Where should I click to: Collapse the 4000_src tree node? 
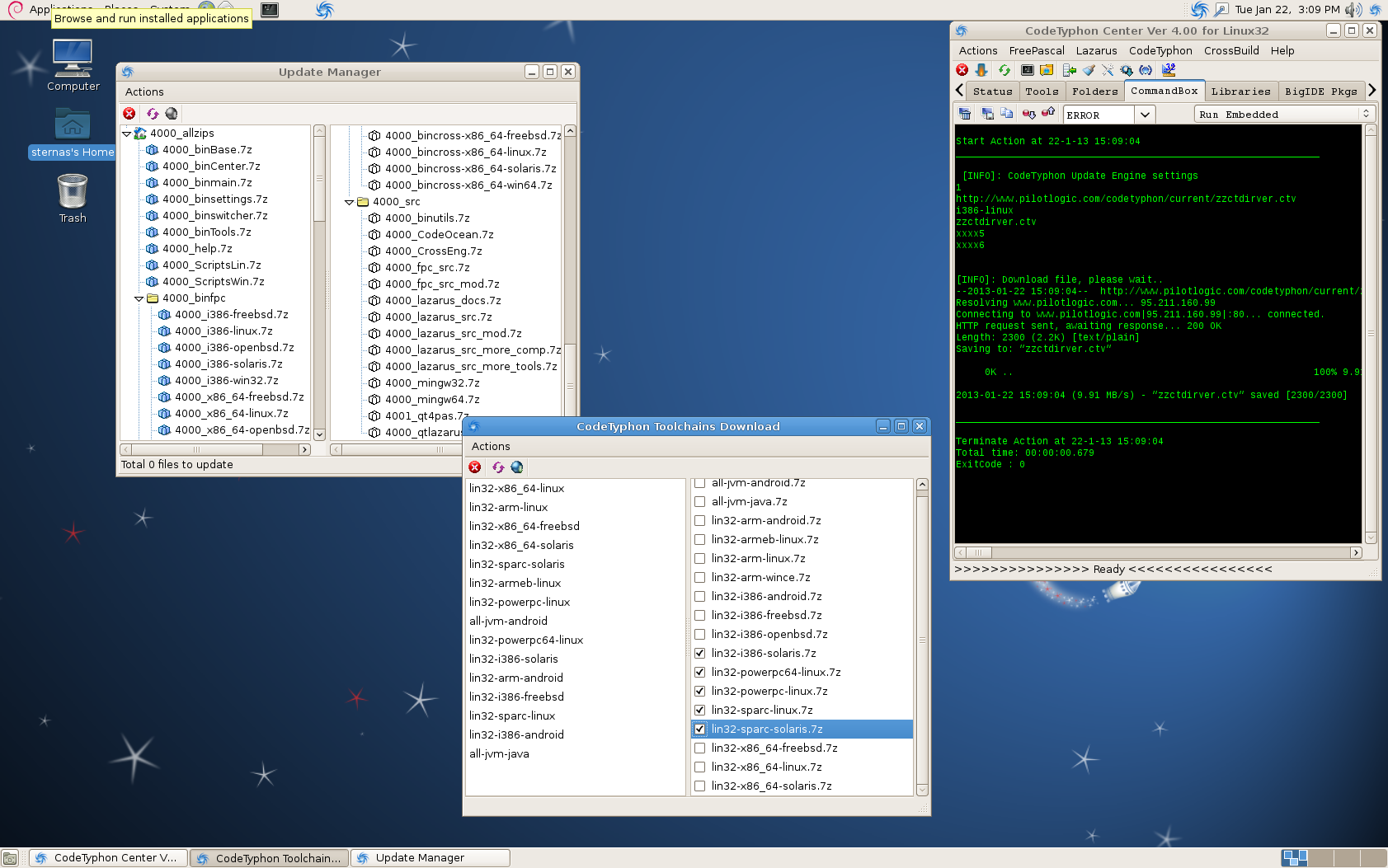(349, 202)
